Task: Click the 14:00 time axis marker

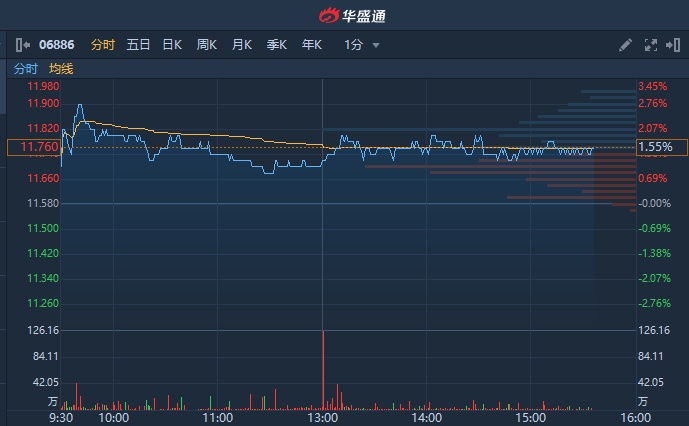Action: tap(427, 417)
